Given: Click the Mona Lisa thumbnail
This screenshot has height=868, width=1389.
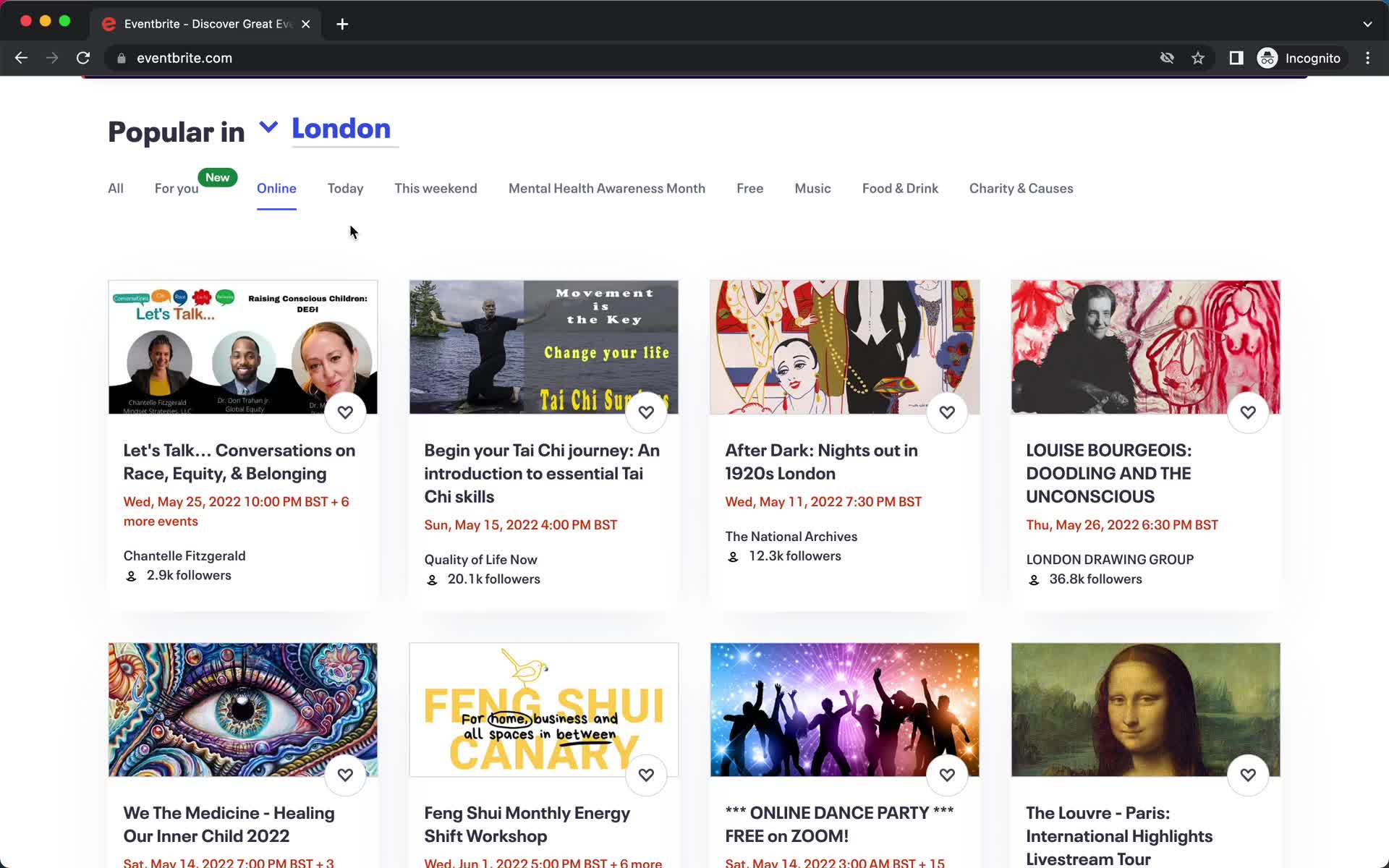Looking at the screenshot, I should click(1146, 710).
